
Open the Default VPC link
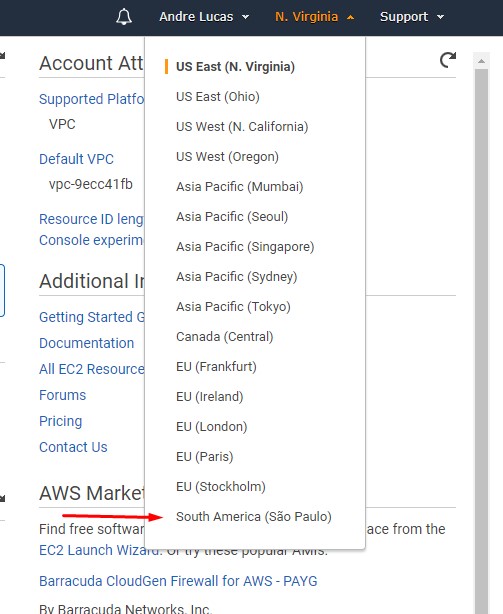point(76,159)
